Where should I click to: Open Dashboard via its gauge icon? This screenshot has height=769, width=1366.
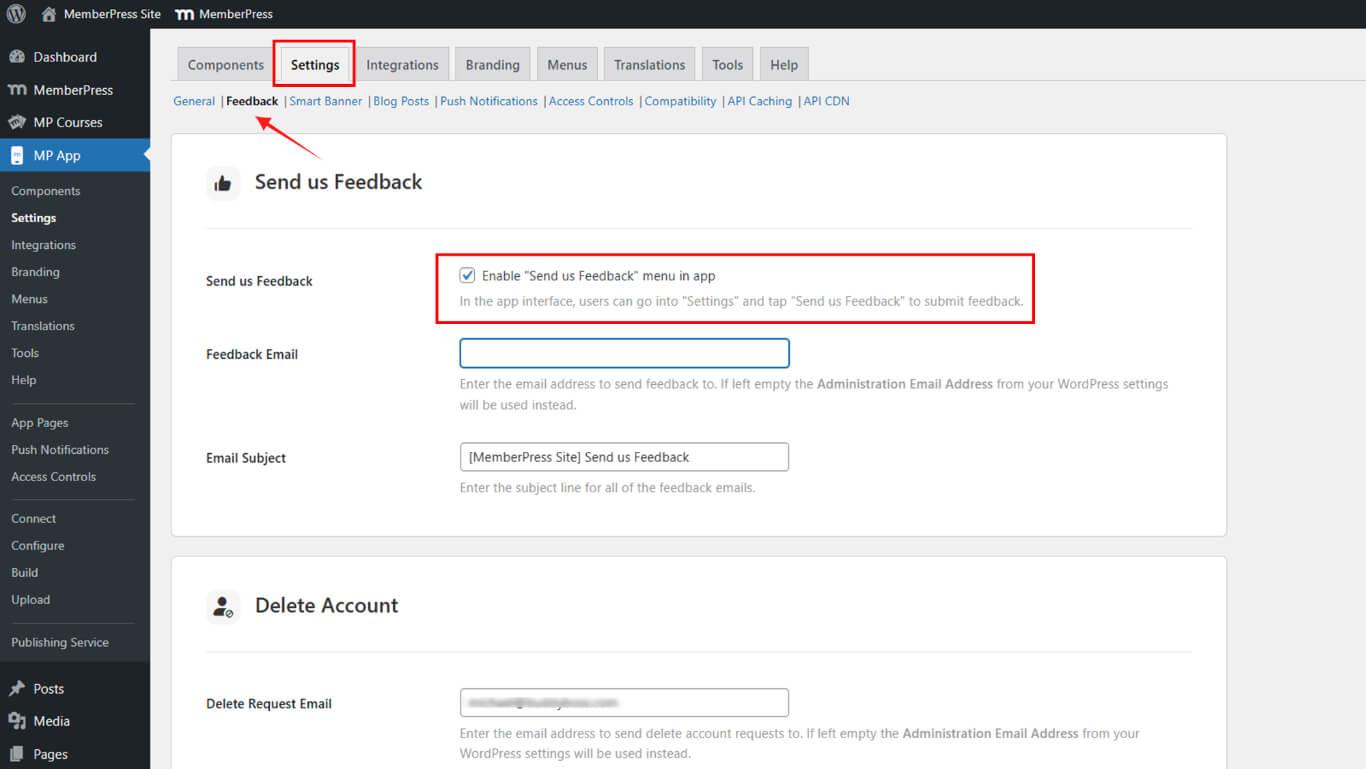click(x=17, y=57)
